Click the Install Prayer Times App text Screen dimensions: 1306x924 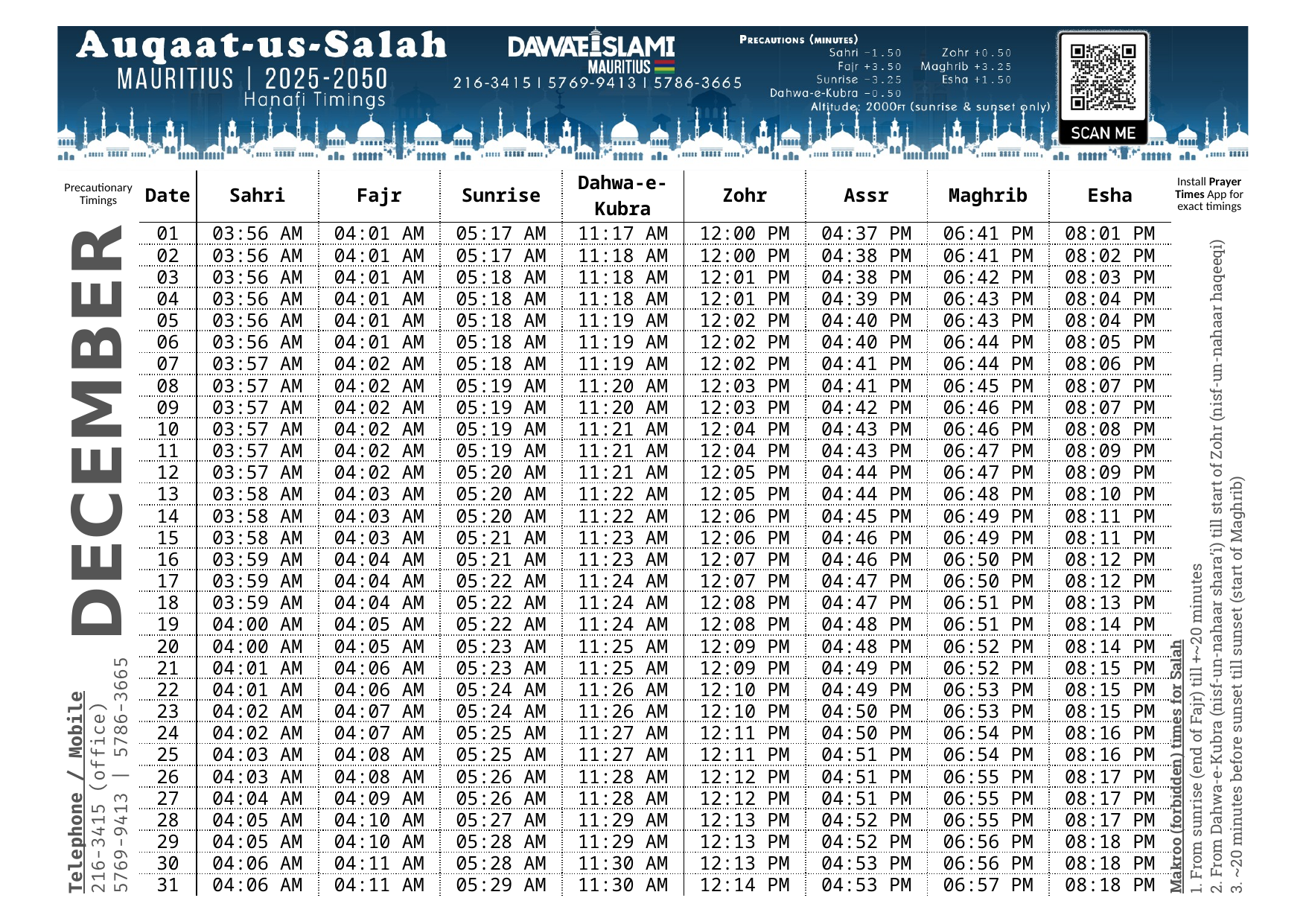click(1208, 194)
